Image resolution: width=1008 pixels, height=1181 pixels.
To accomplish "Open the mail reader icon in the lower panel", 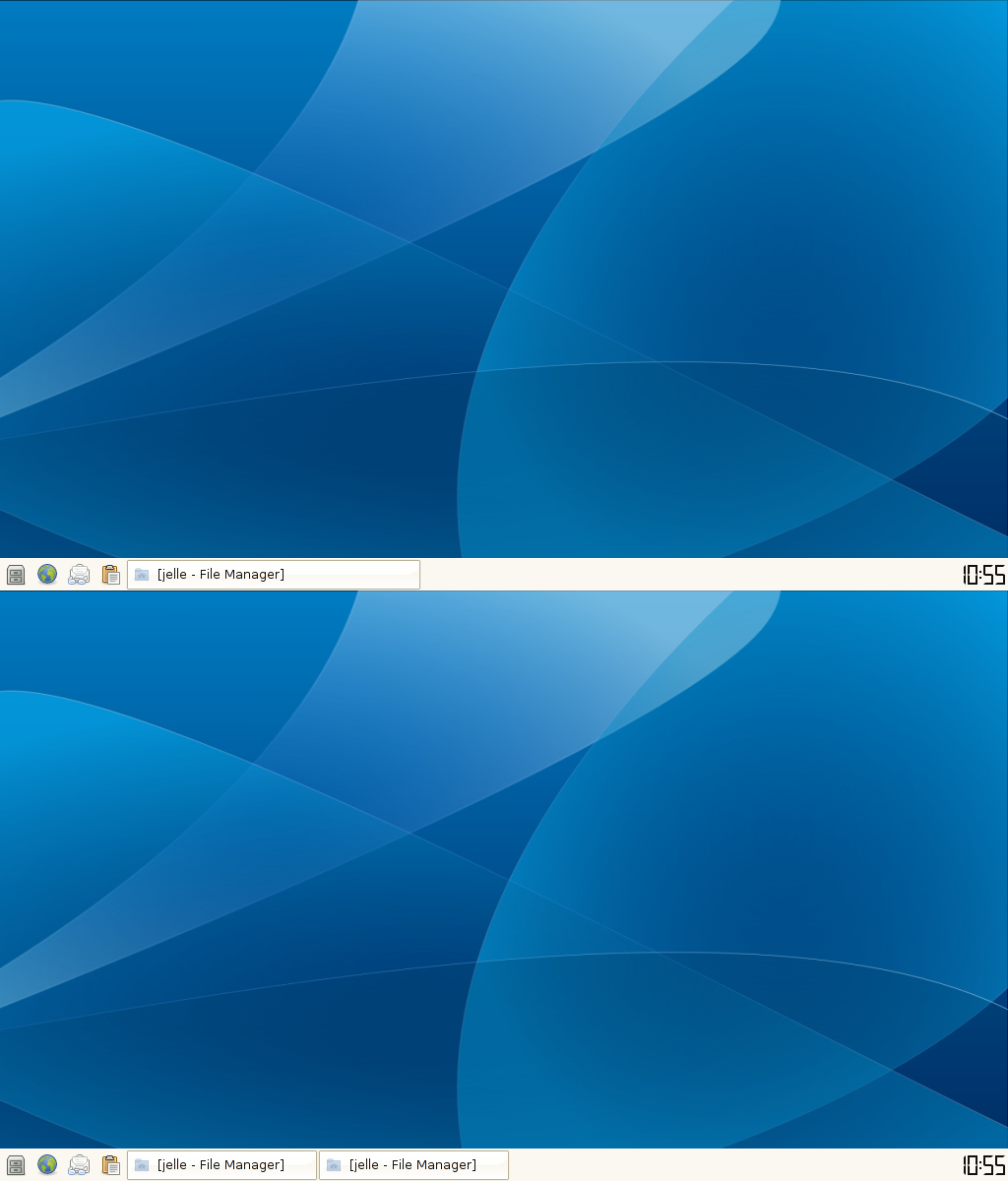I will [x=79, y=1165].
